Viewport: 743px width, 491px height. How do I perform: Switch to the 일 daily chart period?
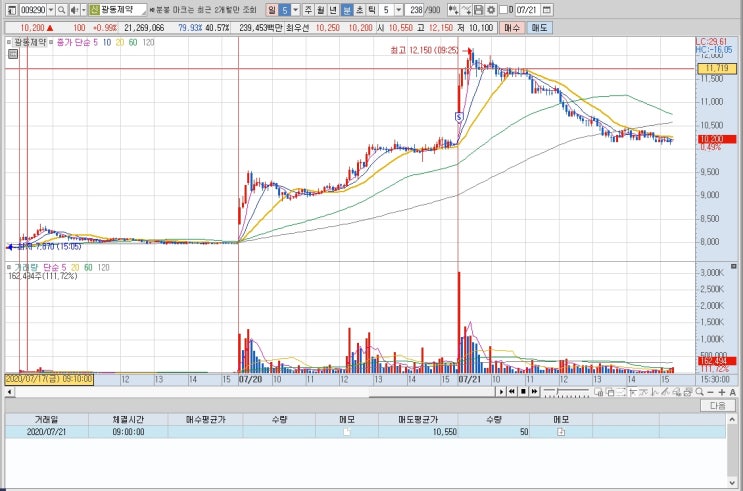(x=272, y=9)
